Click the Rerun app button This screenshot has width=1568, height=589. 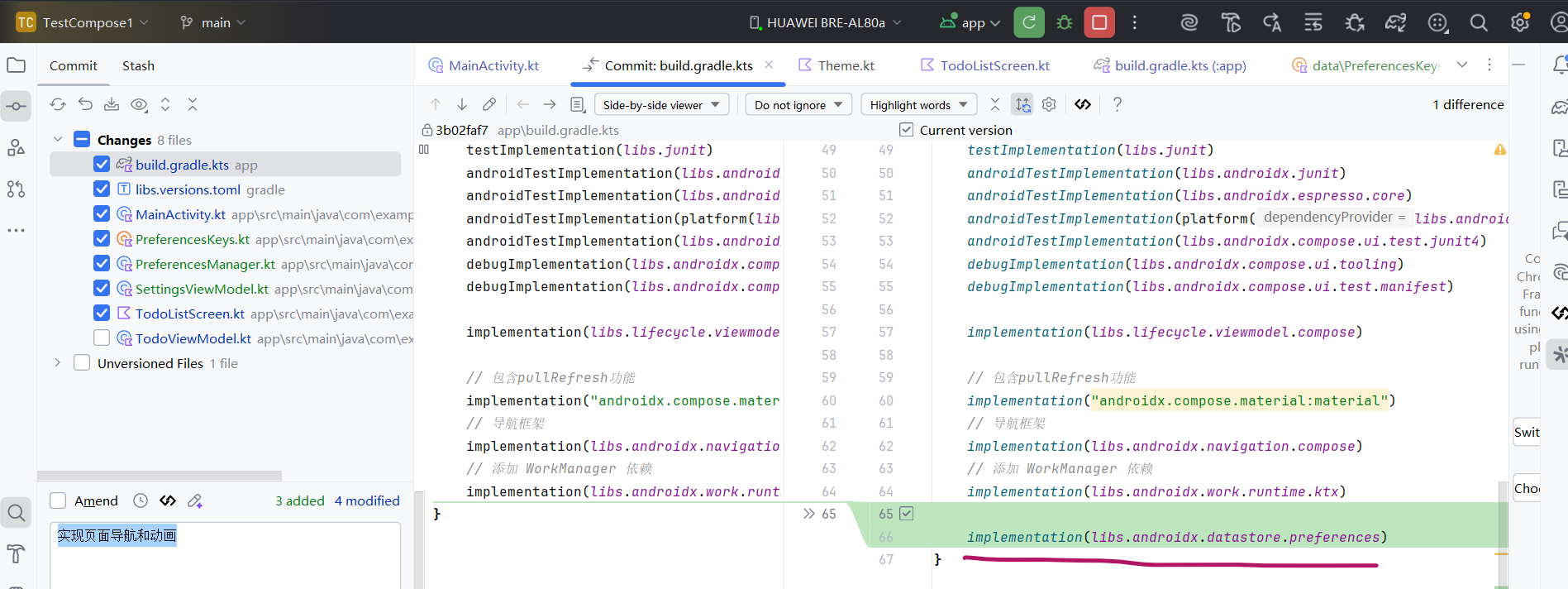click(1029, 22)
